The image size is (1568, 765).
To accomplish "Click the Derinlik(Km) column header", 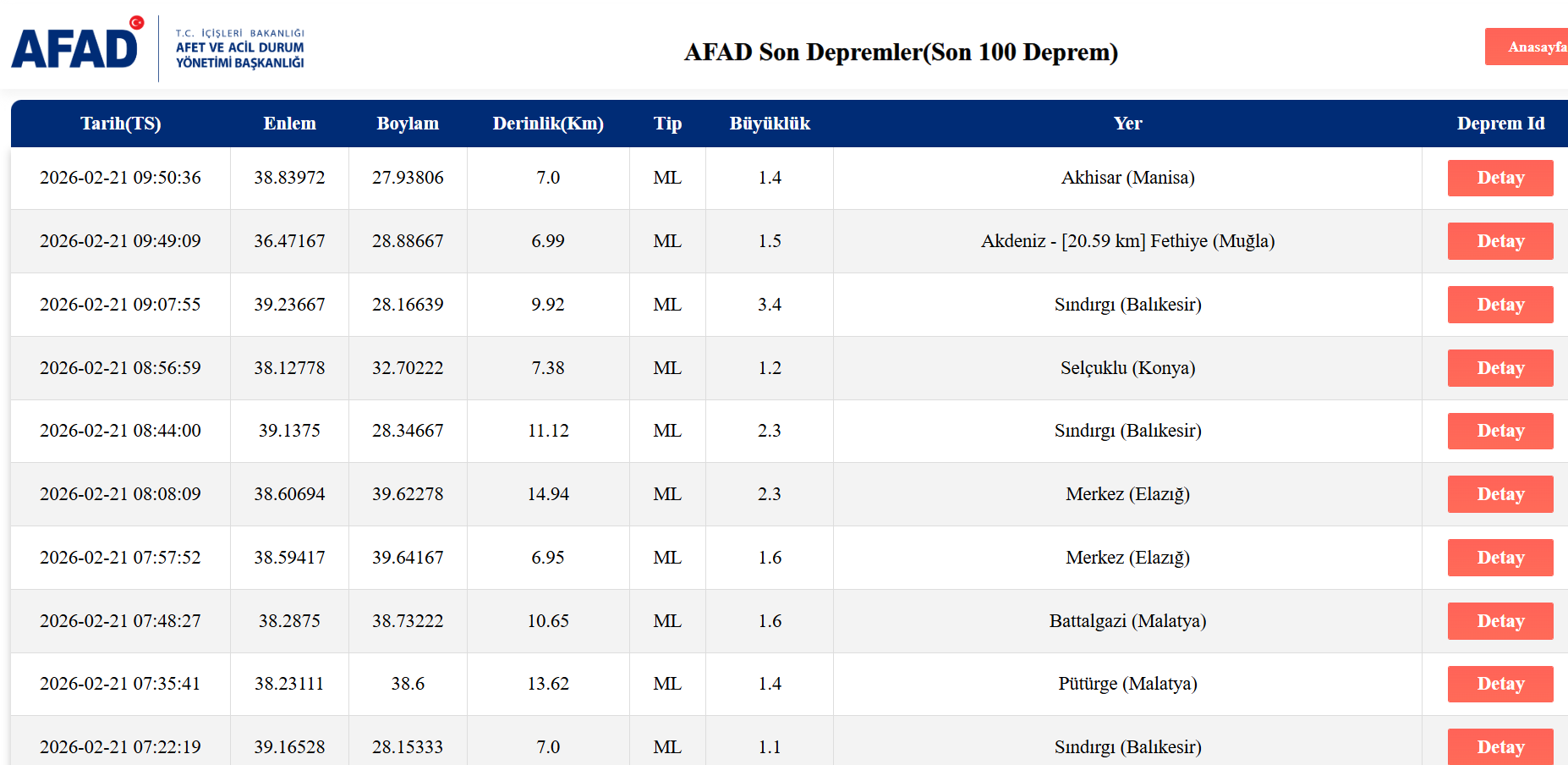I will click(548, 124).
